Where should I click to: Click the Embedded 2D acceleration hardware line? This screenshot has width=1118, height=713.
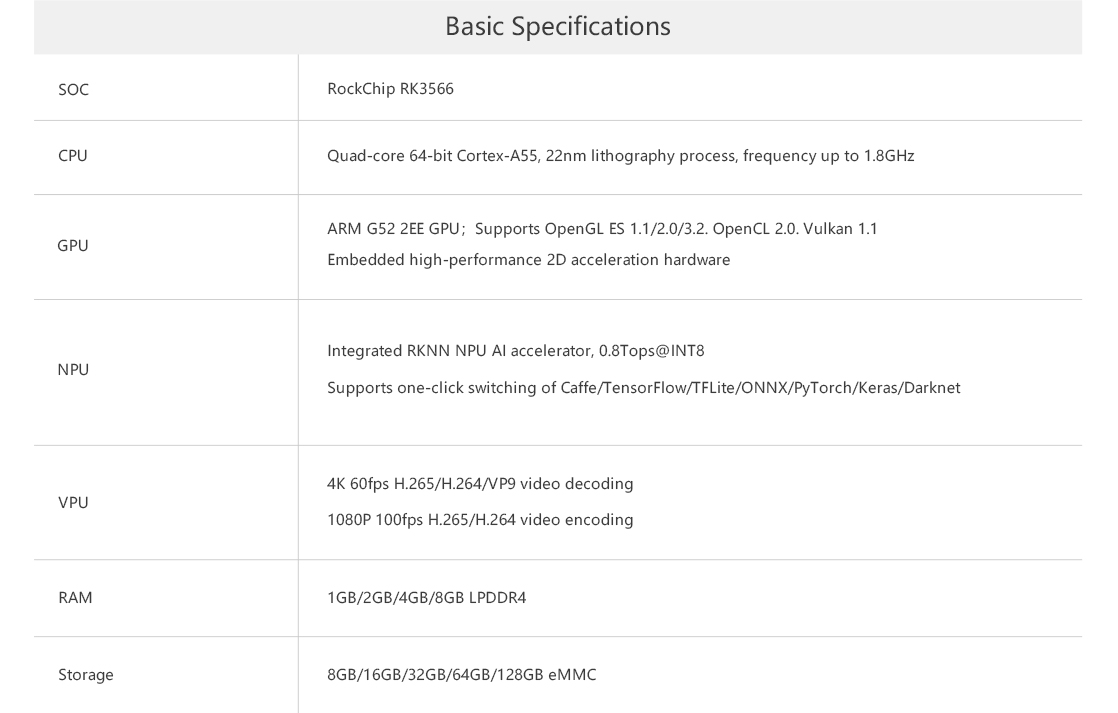pos(528,260)
